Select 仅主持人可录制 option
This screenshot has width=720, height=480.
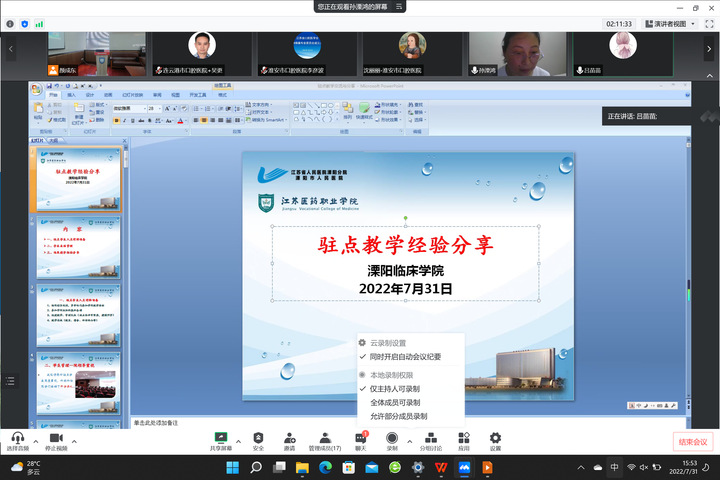pos(394,388)
